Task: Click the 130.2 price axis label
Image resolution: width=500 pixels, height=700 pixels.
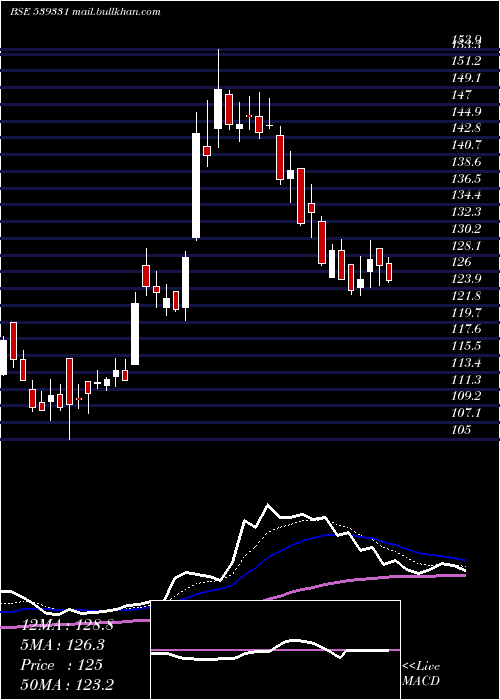Action: [x=467, y=229]
